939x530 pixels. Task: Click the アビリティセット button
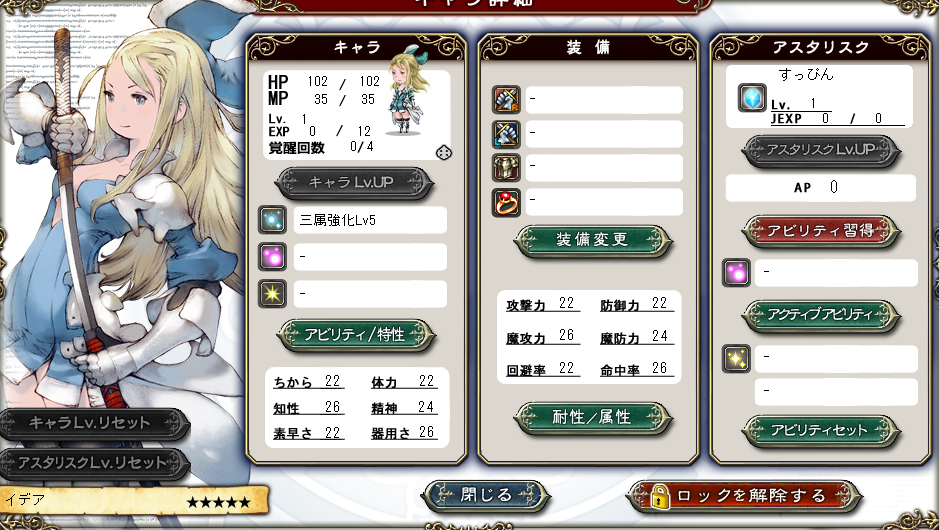click(820, 431)
